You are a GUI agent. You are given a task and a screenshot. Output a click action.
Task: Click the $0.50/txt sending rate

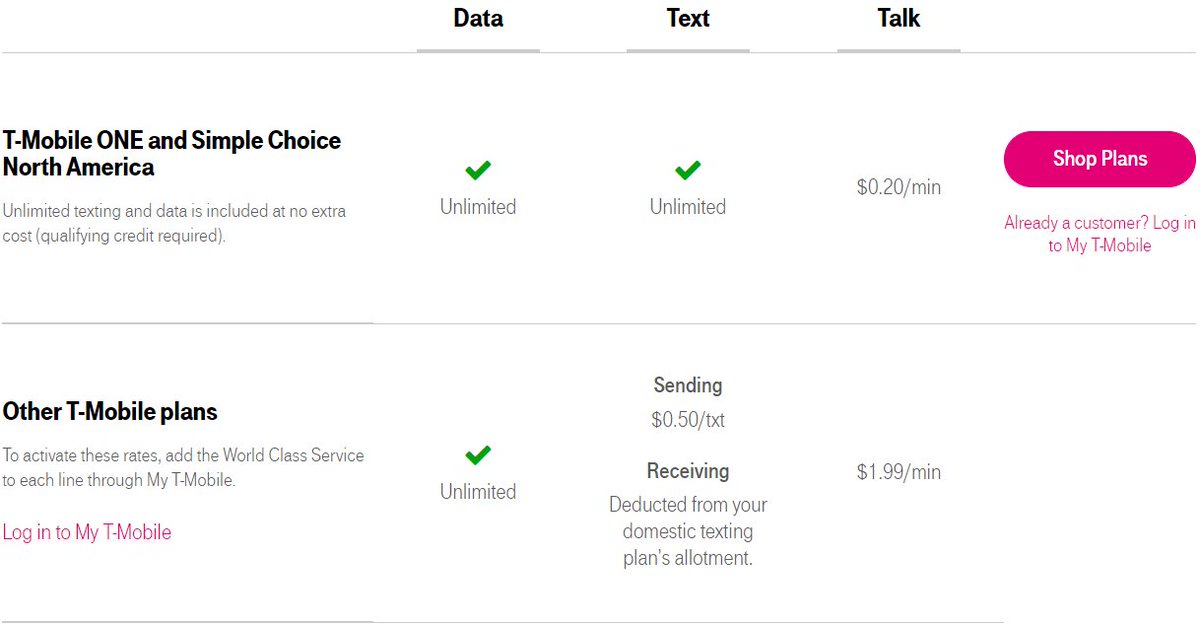coord(688,420)
